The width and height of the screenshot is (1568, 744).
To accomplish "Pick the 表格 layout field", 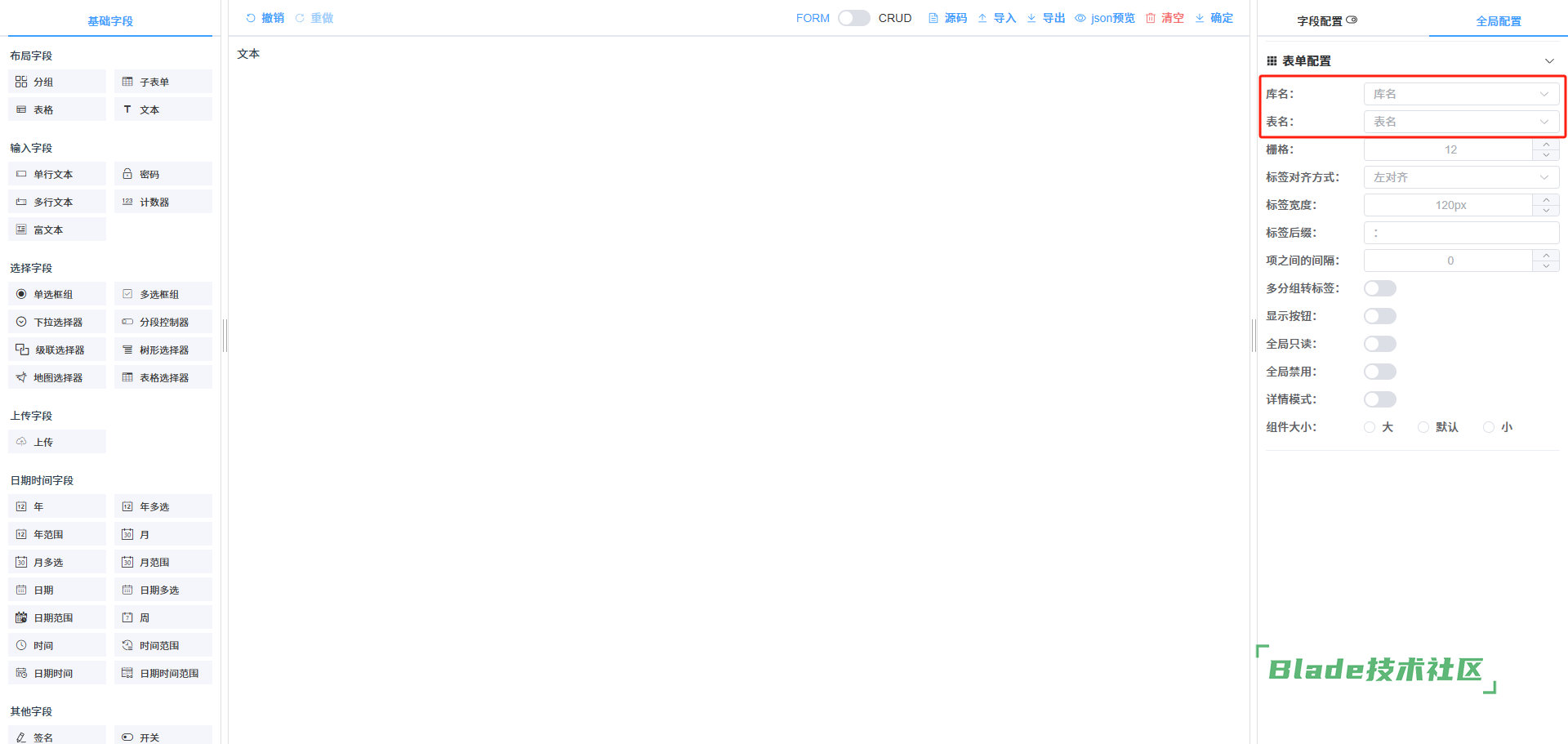I will click(57, 109).
